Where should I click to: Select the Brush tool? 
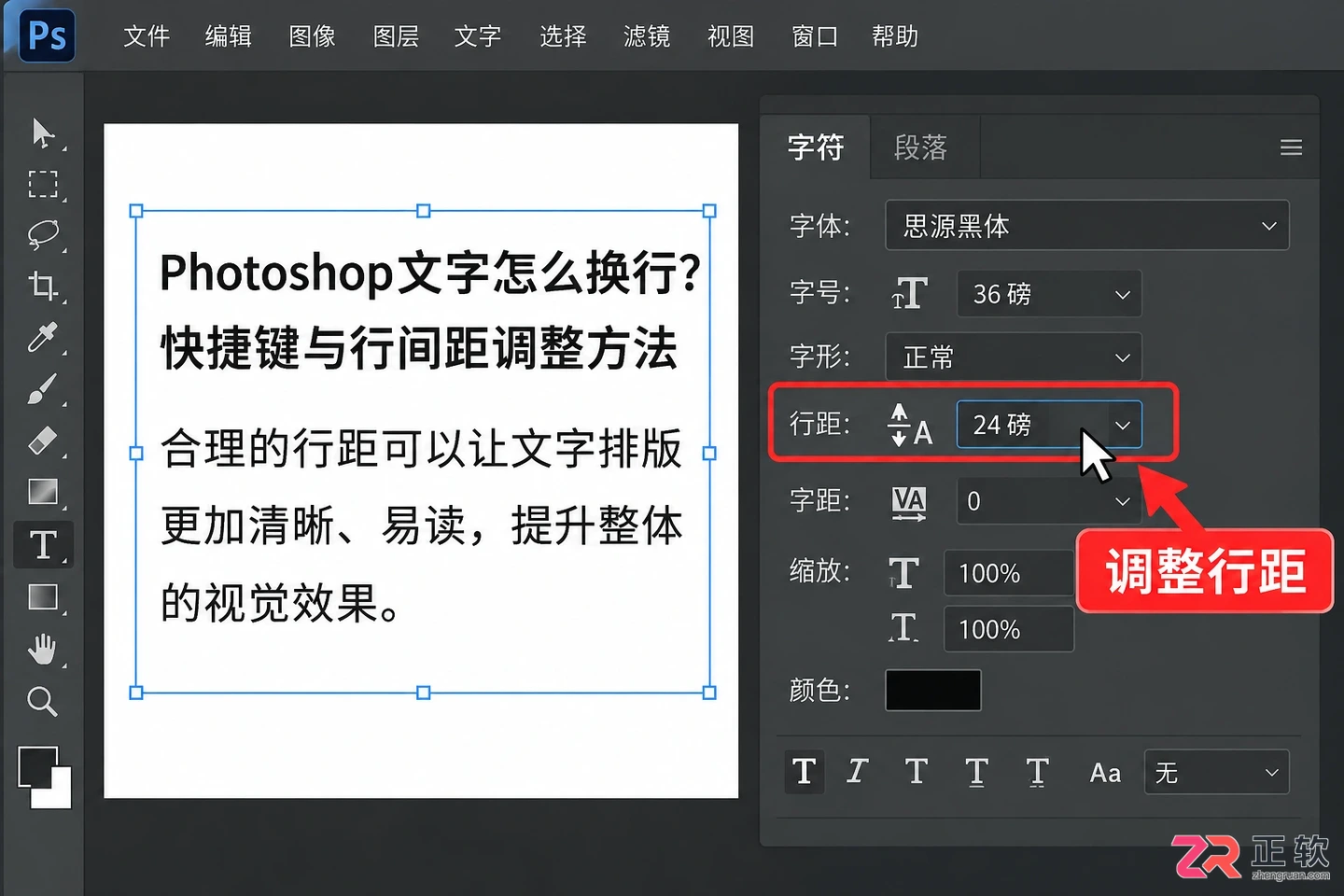tap(42, 388)
